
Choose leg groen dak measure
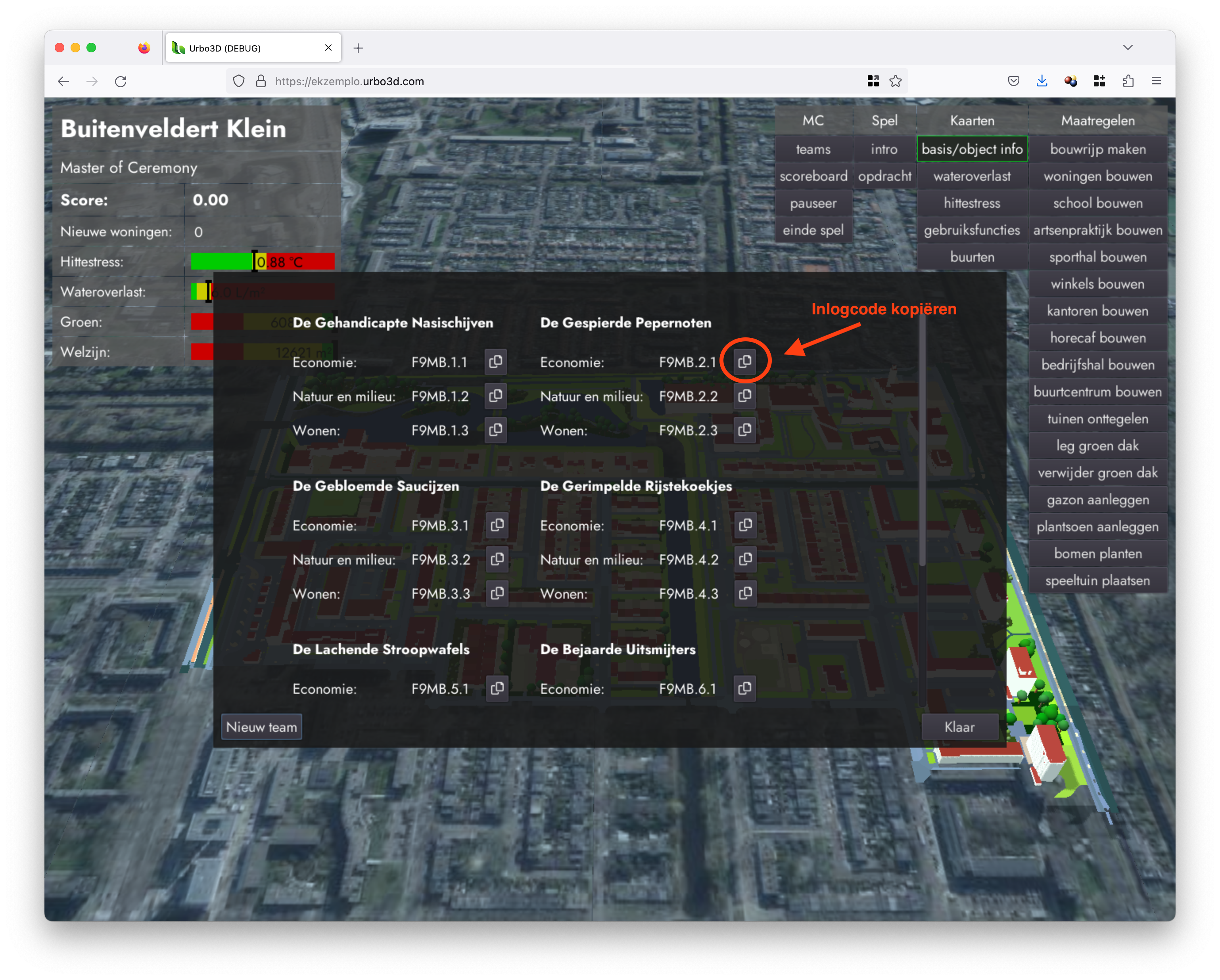point(1098,446)
